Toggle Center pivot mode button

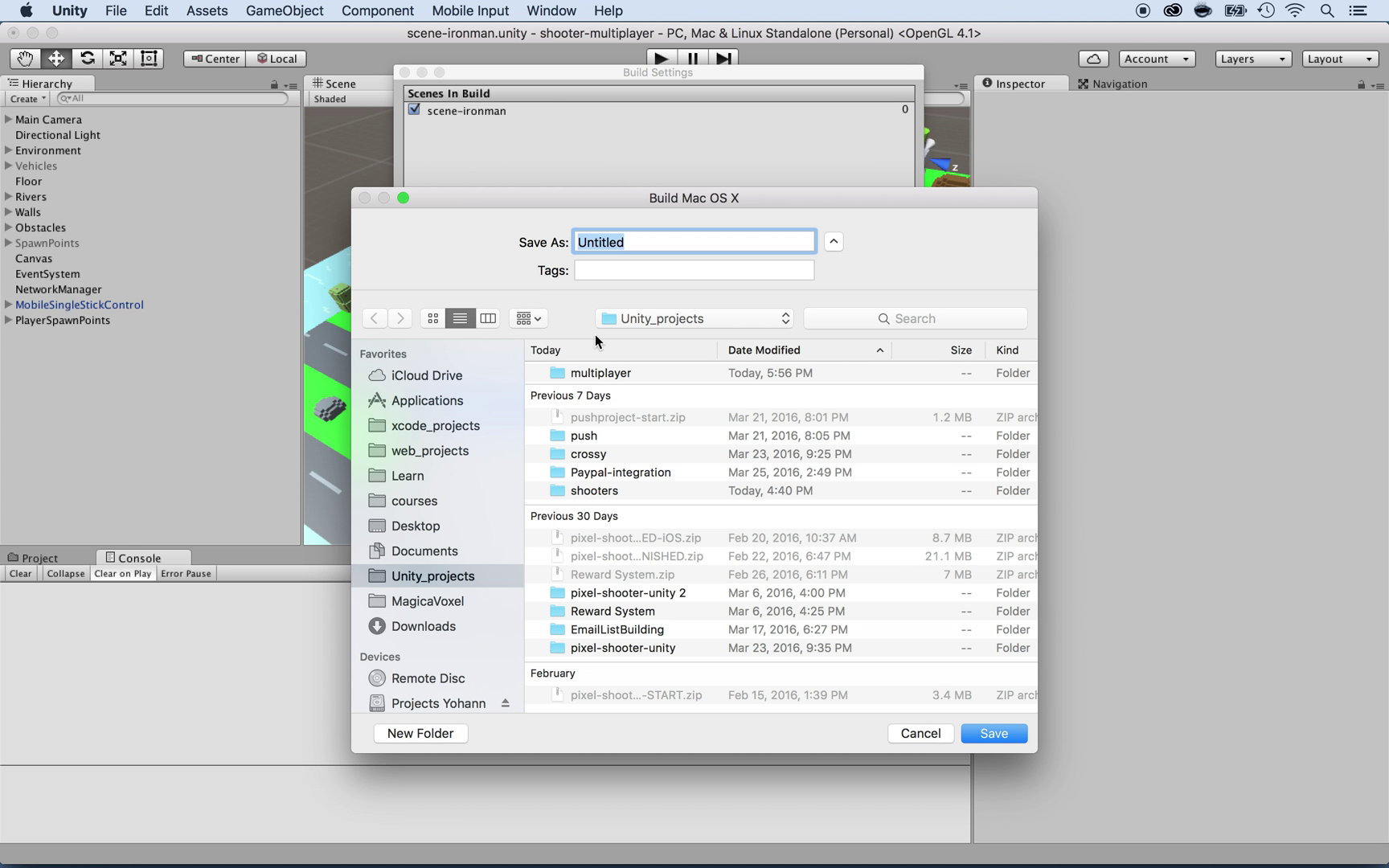[x=215, y=59]
